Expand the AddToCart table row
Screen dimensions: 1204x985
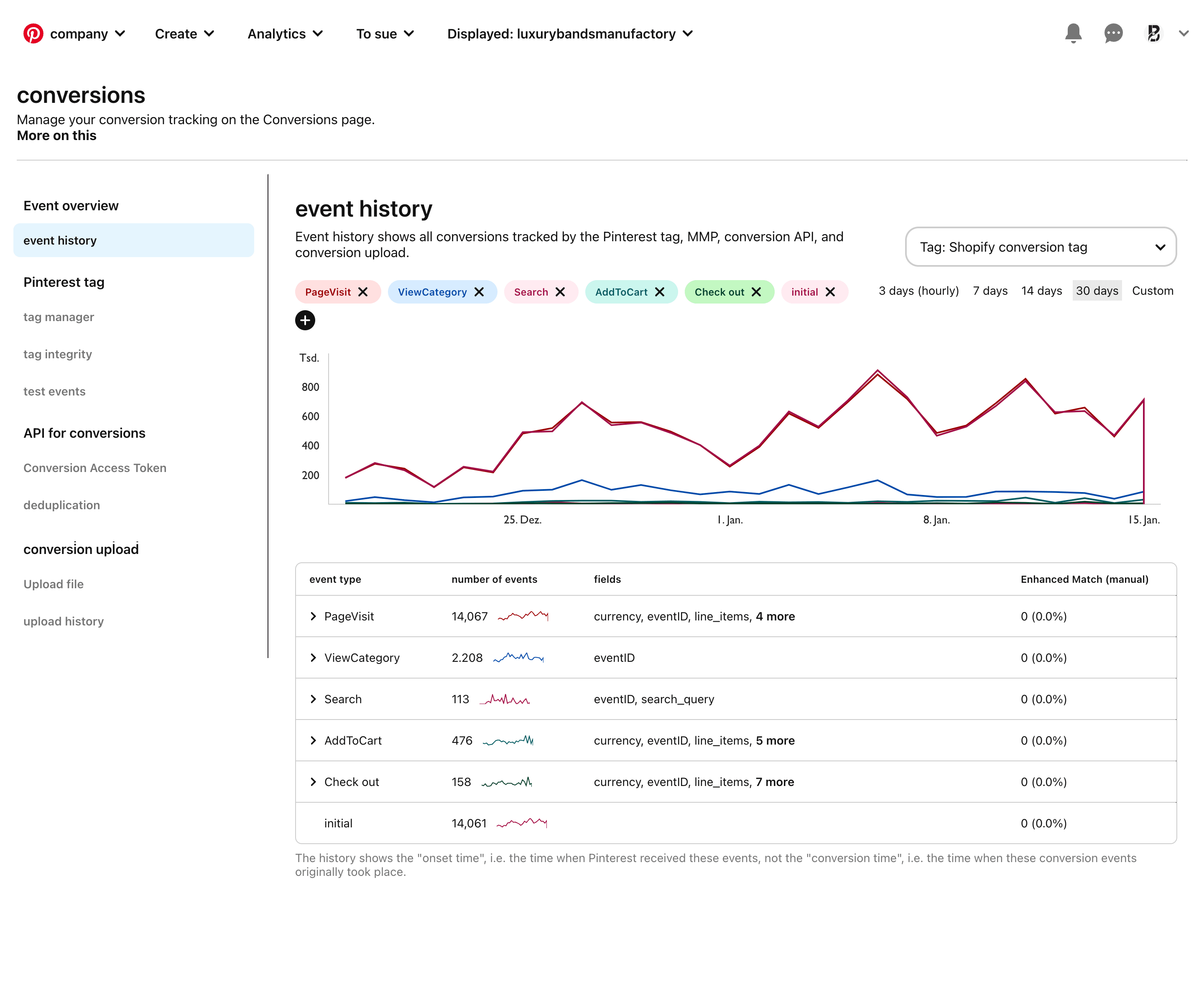click(x=313, y=741)
